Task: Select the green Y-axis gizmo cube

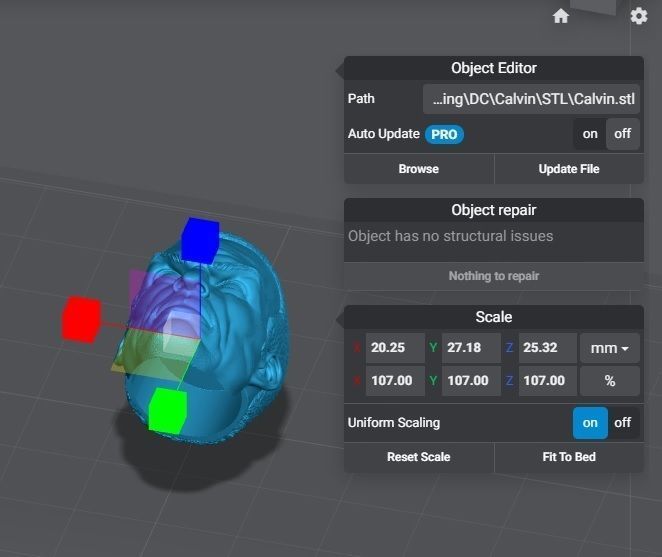Action: (x=168, y=410)
